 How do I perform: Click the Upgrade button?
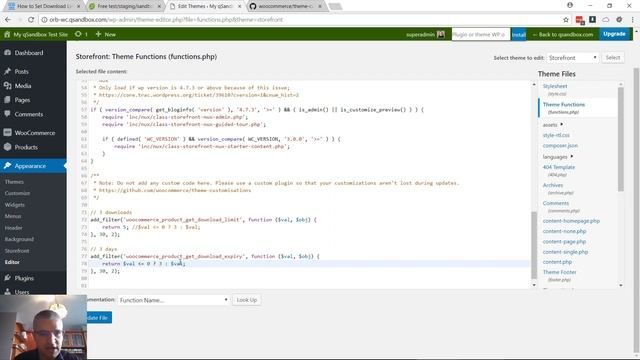pyautogui.click(x=614, y=34)
